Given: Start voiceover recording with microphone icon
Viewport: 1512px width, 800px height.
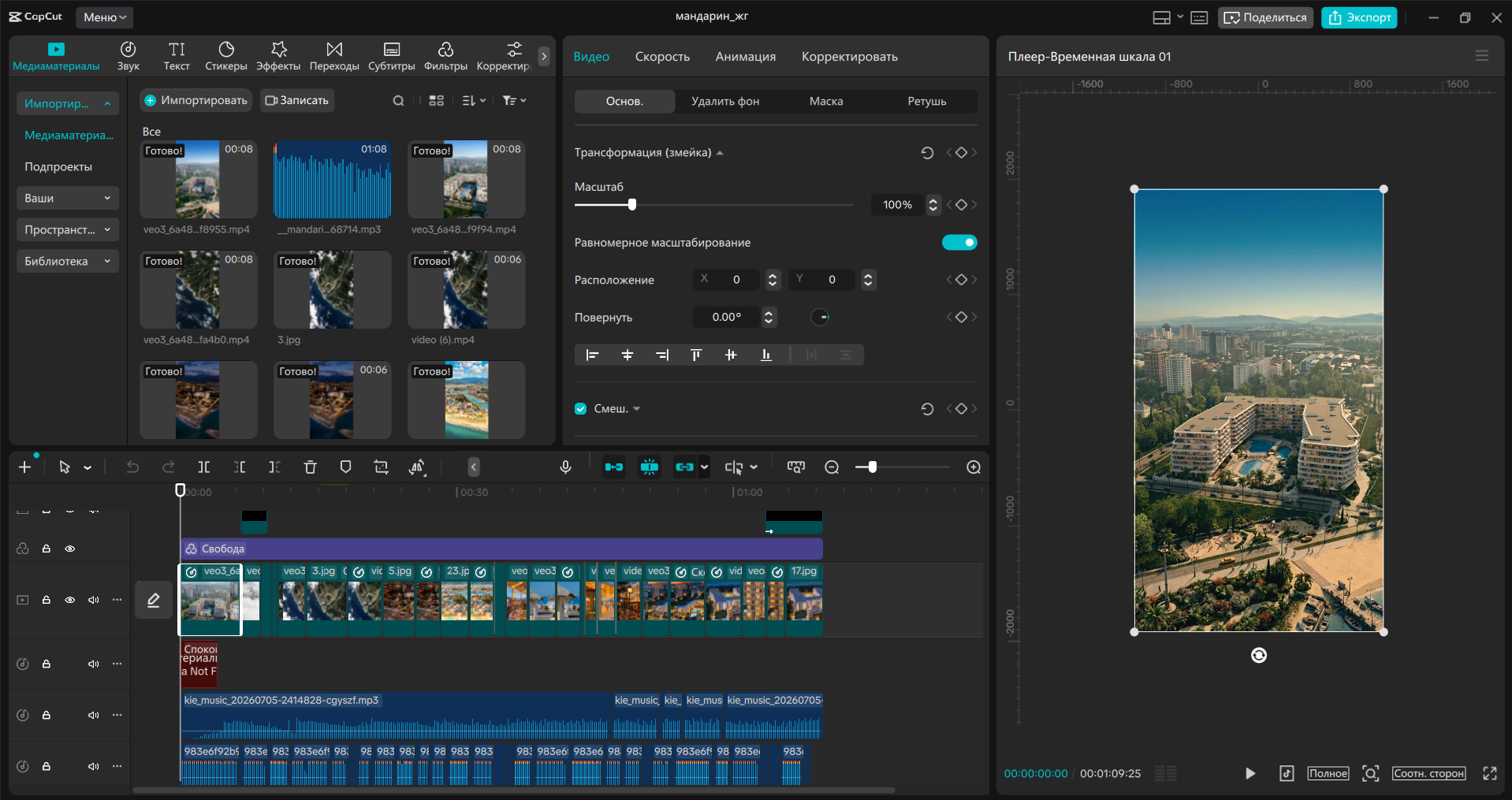Looking at the screenshot, I should click(565, 467).
